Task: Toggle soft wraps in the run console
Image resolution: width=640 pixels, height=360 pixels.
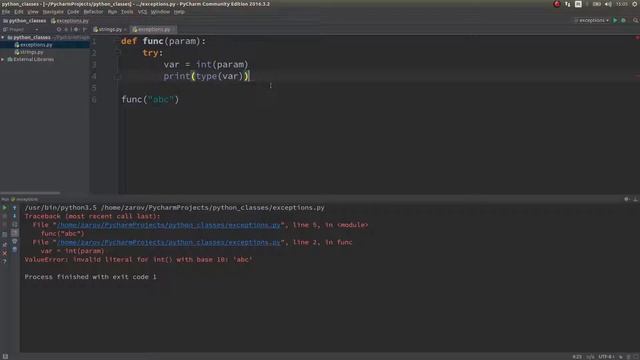Action: click(14, 224)
